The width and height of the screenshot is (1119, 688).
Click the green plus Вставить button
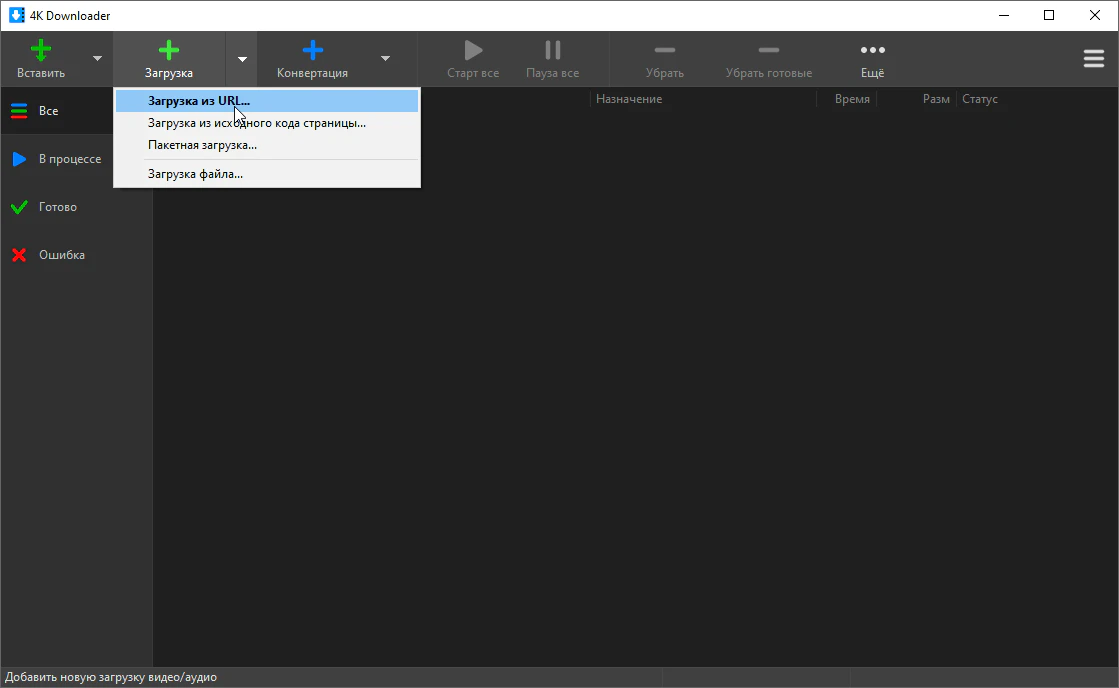coord(41,59)
